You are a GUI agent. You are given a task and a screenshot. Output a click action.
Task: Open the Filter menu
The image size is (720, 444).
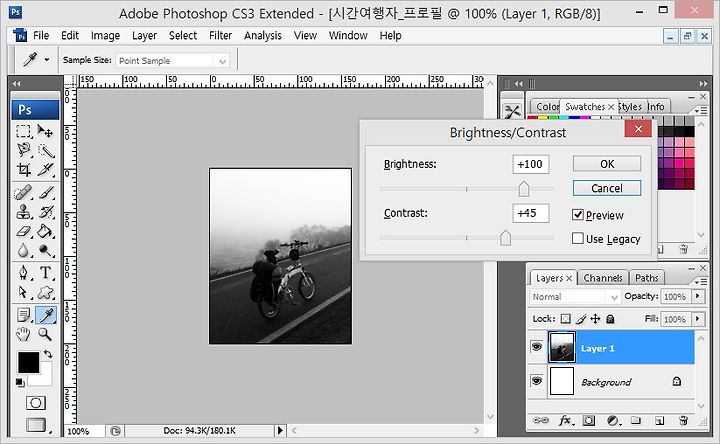point(220,35)
